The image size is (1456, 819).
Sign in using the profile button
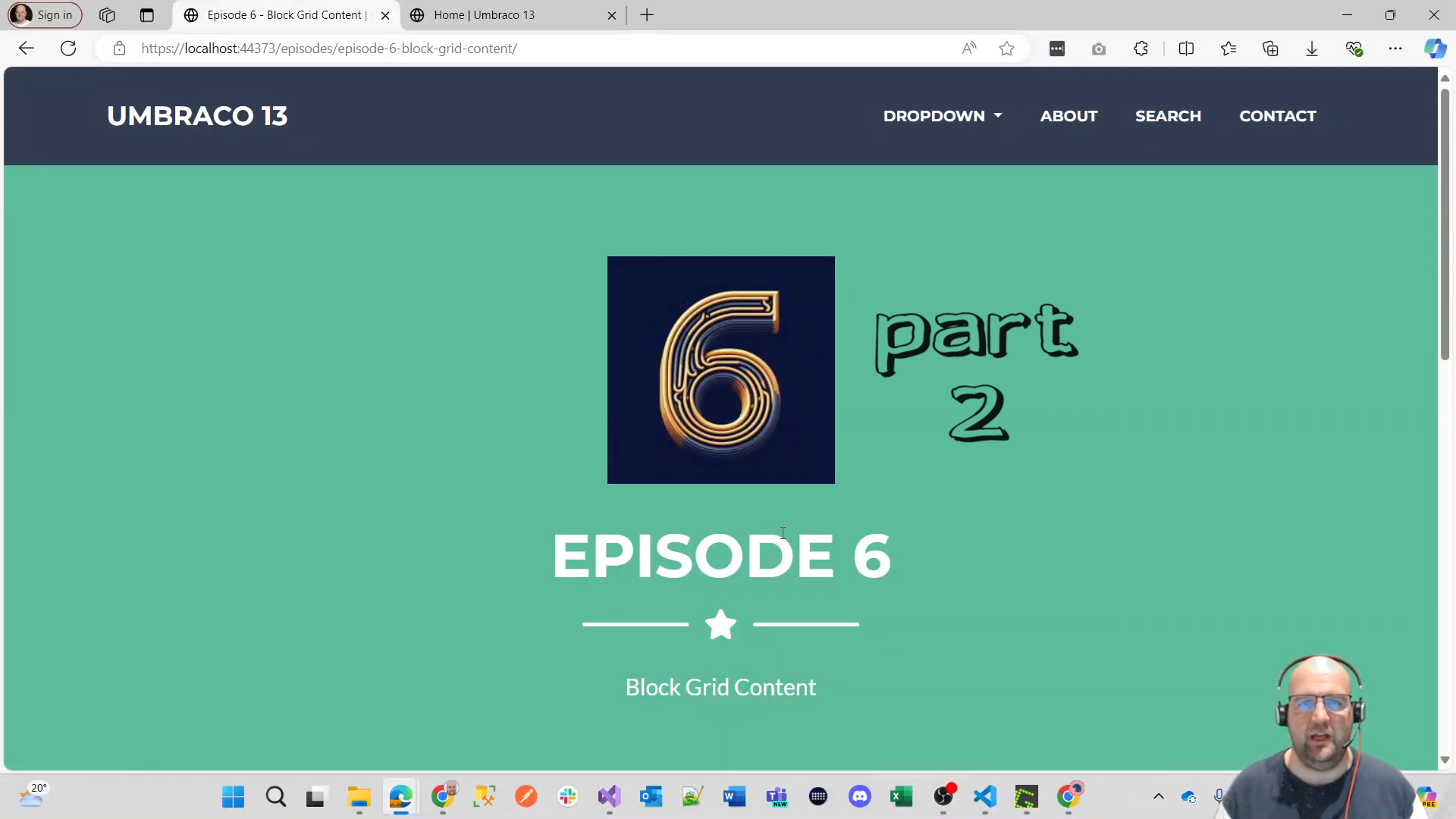pos(43,14)
